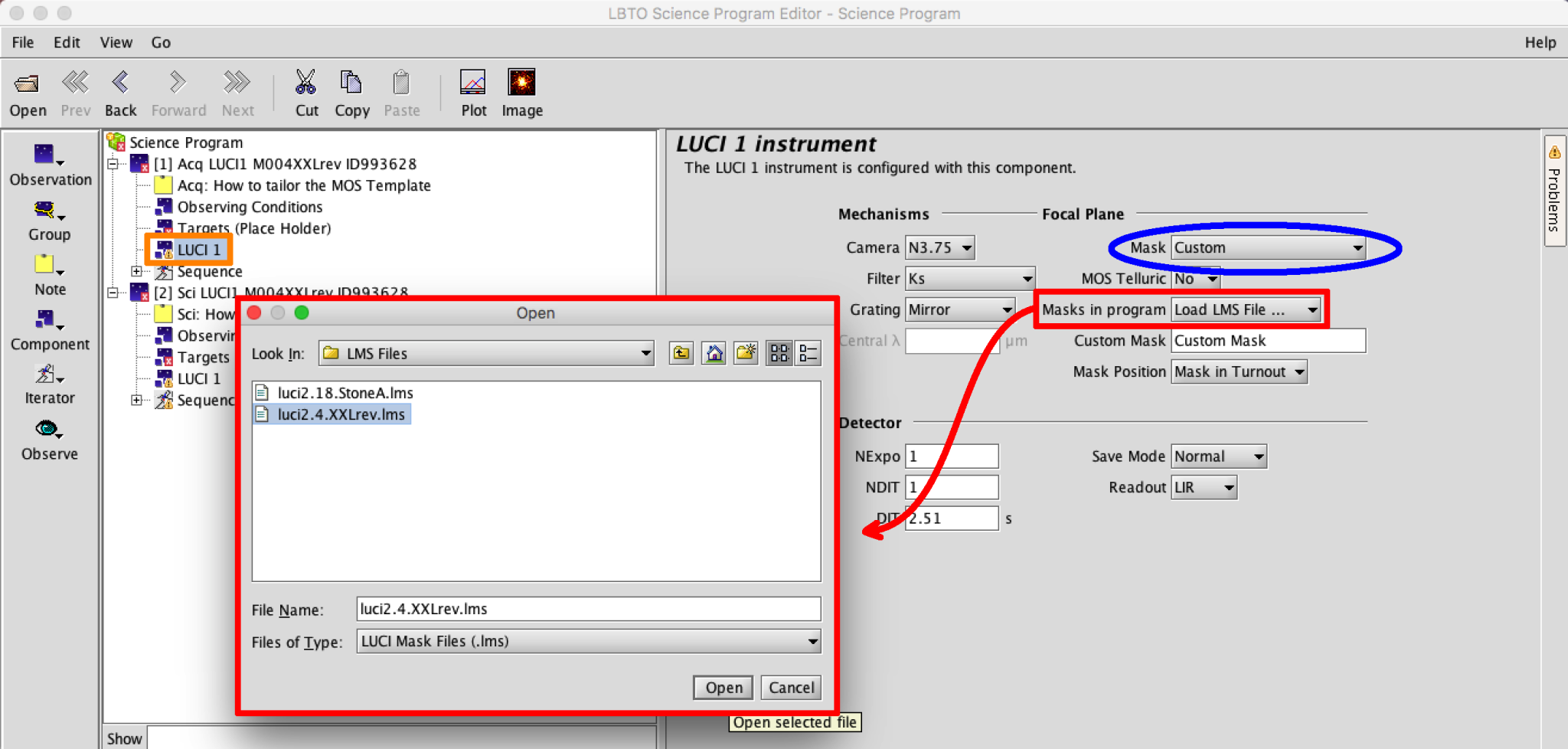1568x749 pixels.
Task: Go to Home folder in Open dialog
Action: click(714, 353)
